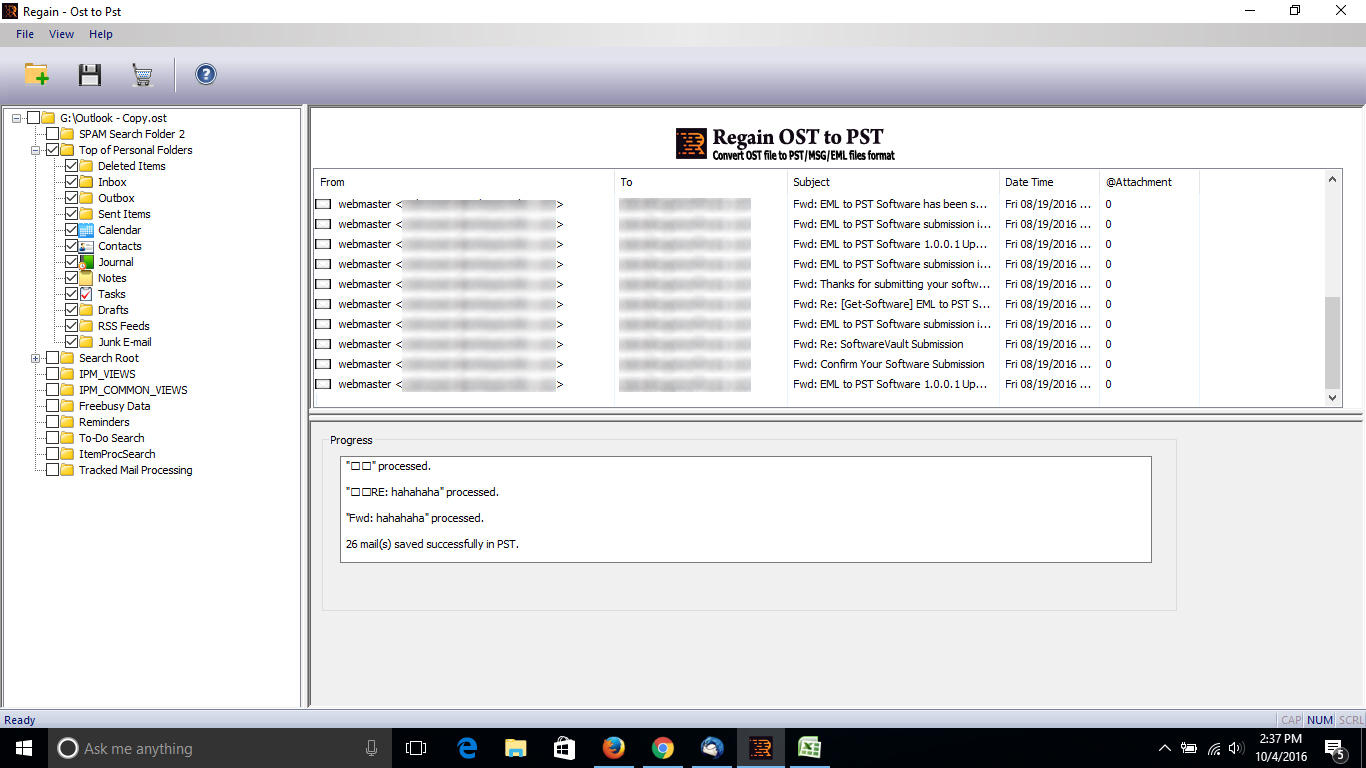Uncheck the Sent Items checkbox
The width and height of the screenshot is (1366, 768).
click(x=72, y=214)
